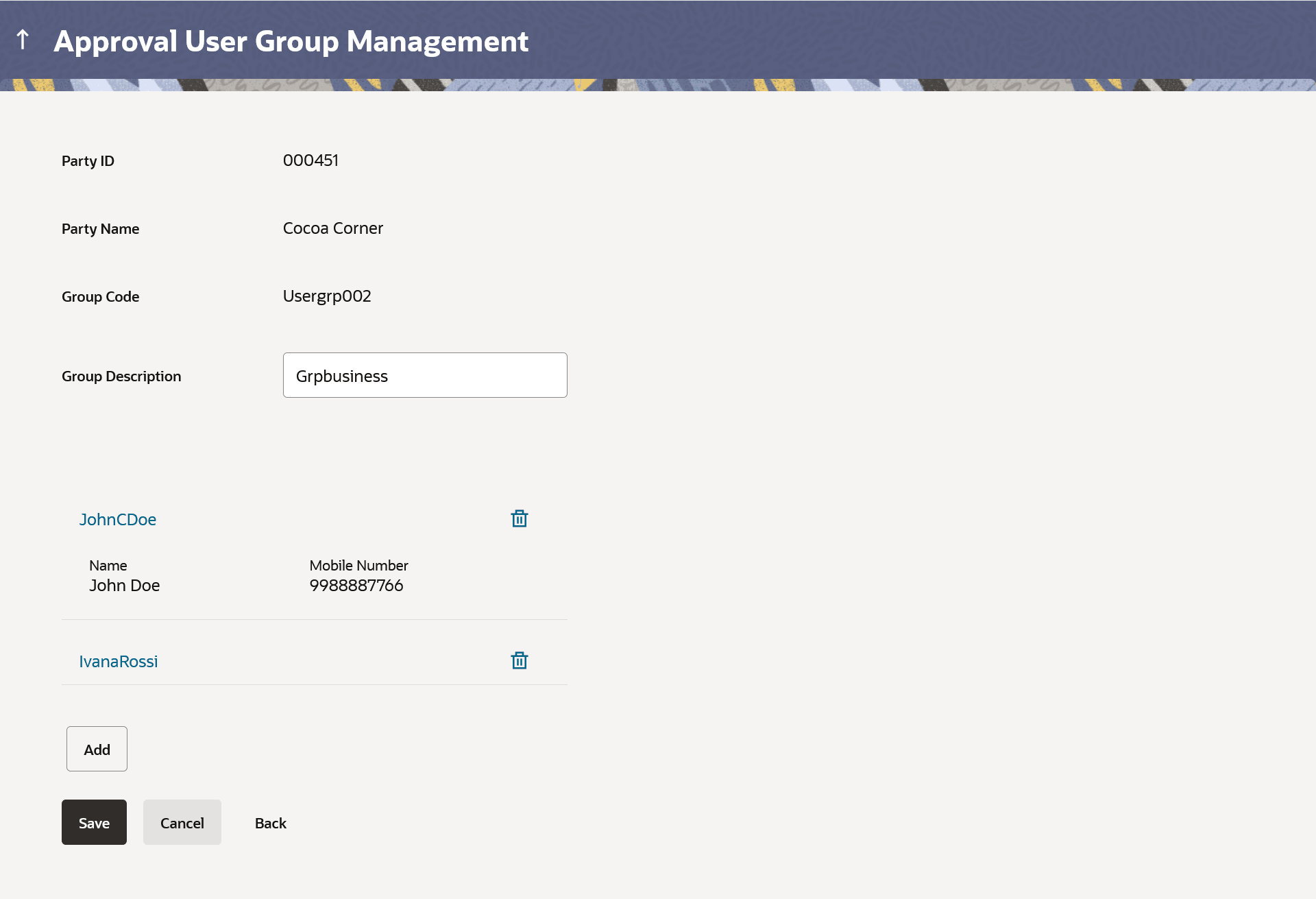The height and width of the screenshot is (899, 1316).
Task: Click the Cocoa Corner party name
Action: coord(333,228)
